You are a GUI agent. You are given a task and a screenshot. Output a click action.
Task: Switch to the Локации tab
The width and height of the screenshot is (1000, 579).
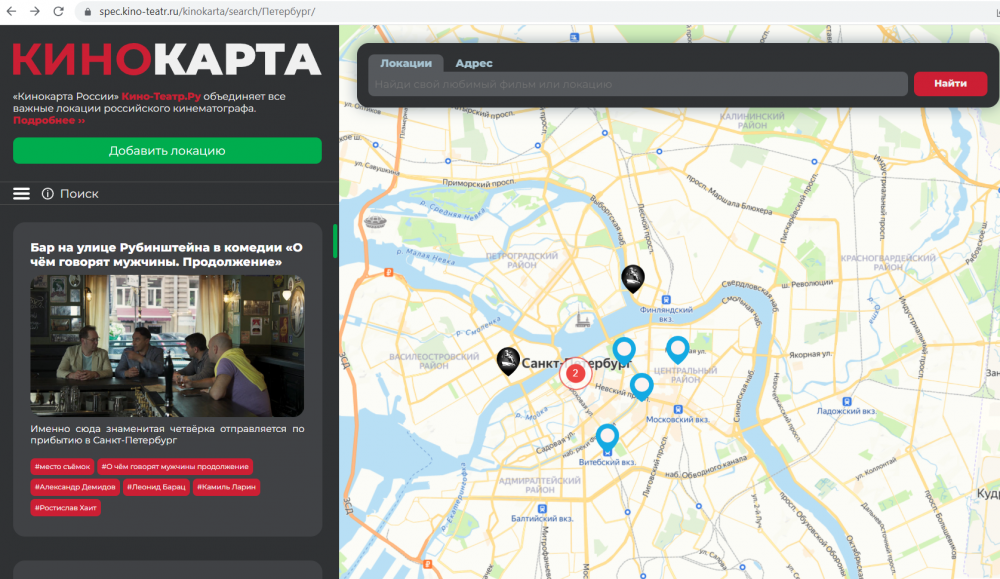[x=406, y=63]
